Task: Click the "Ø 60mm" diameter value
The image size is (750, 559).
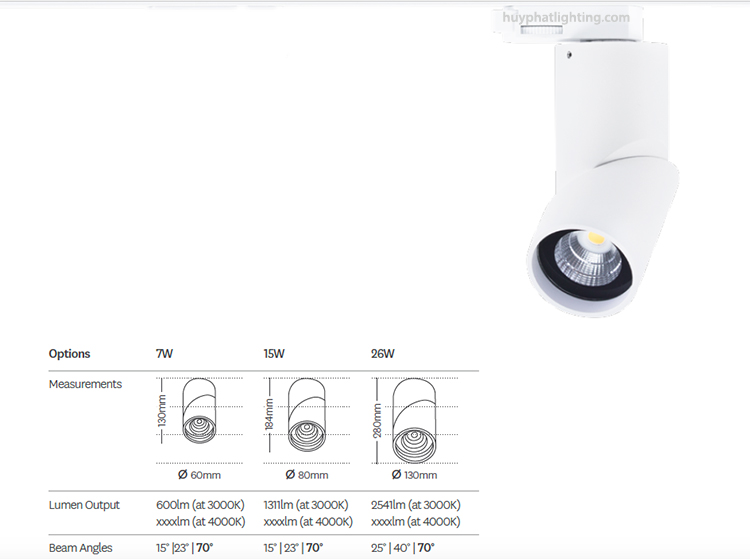Action: pyautogui.click(x=199, y=475)
